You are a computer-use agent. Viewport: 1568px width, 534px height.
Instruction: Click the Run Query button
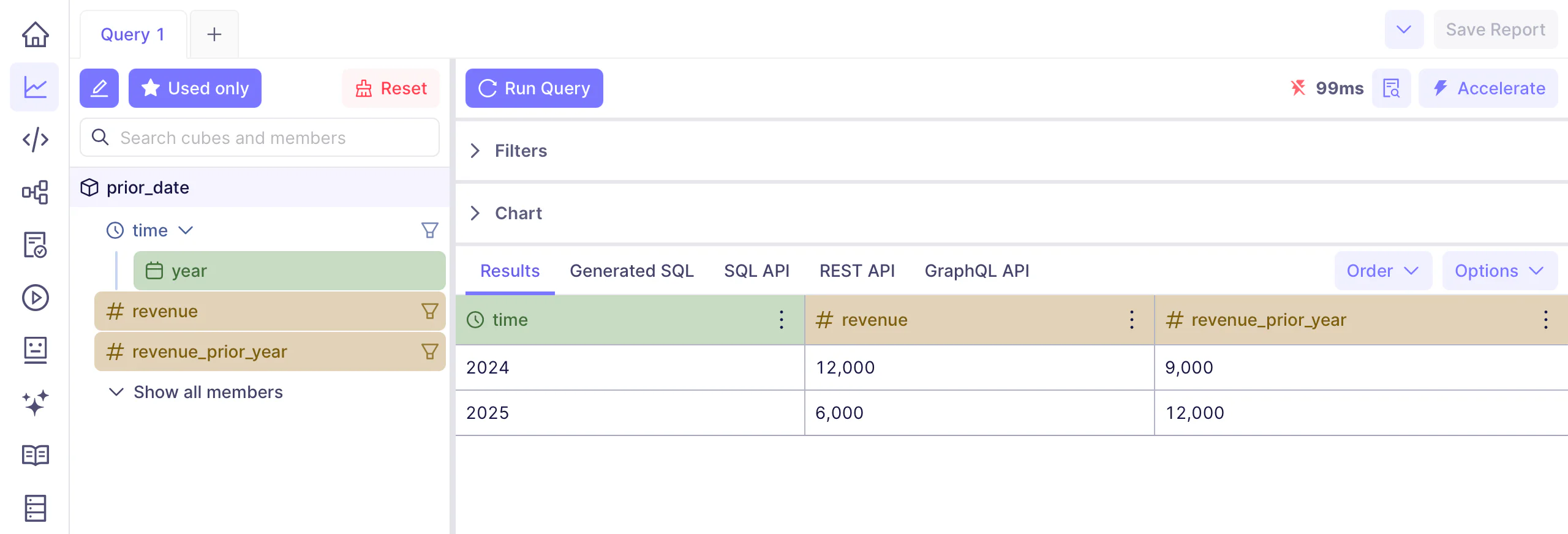534,88
